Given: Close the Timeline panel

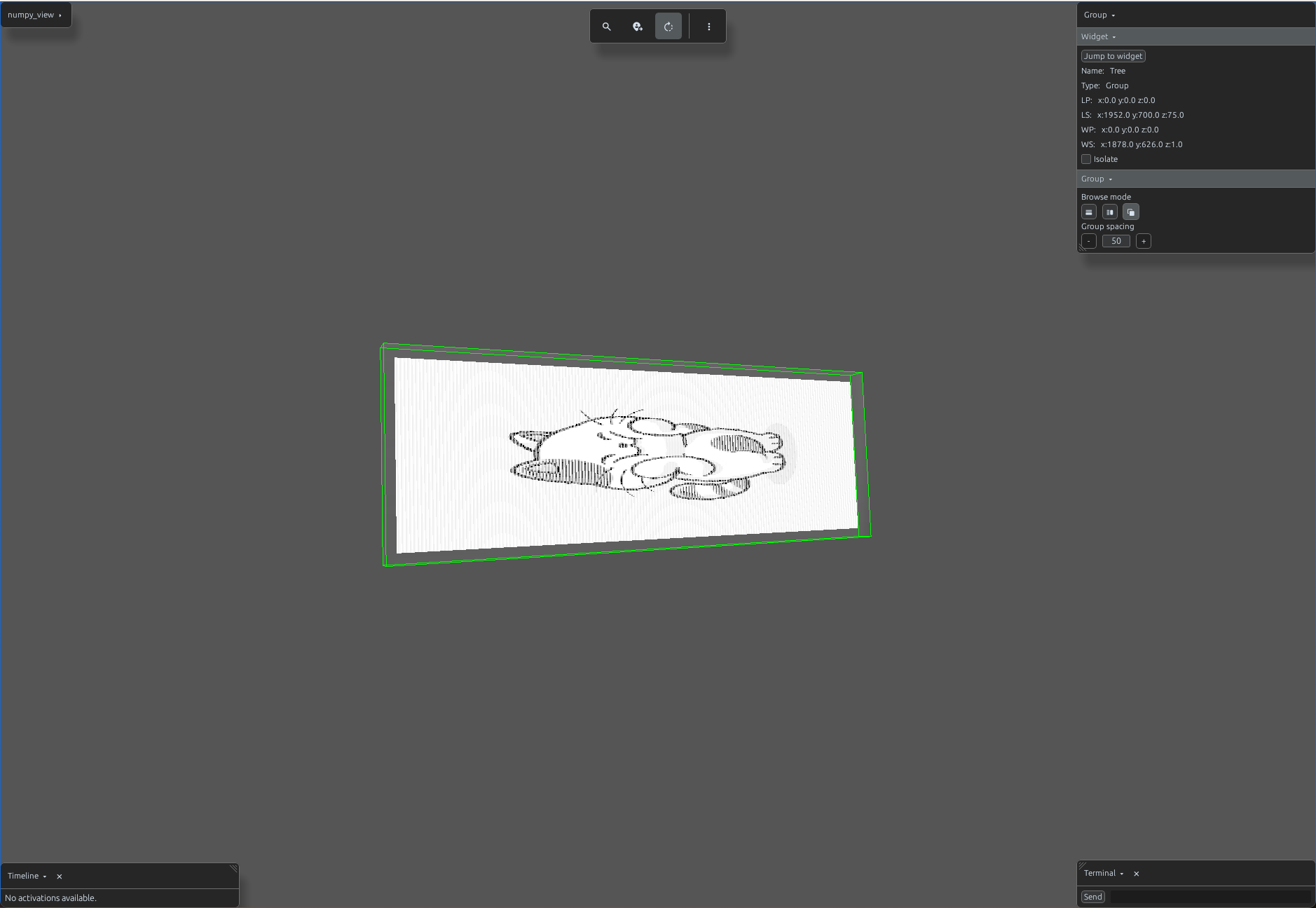Looking at the screenshot, I should (x=60, y=876).
